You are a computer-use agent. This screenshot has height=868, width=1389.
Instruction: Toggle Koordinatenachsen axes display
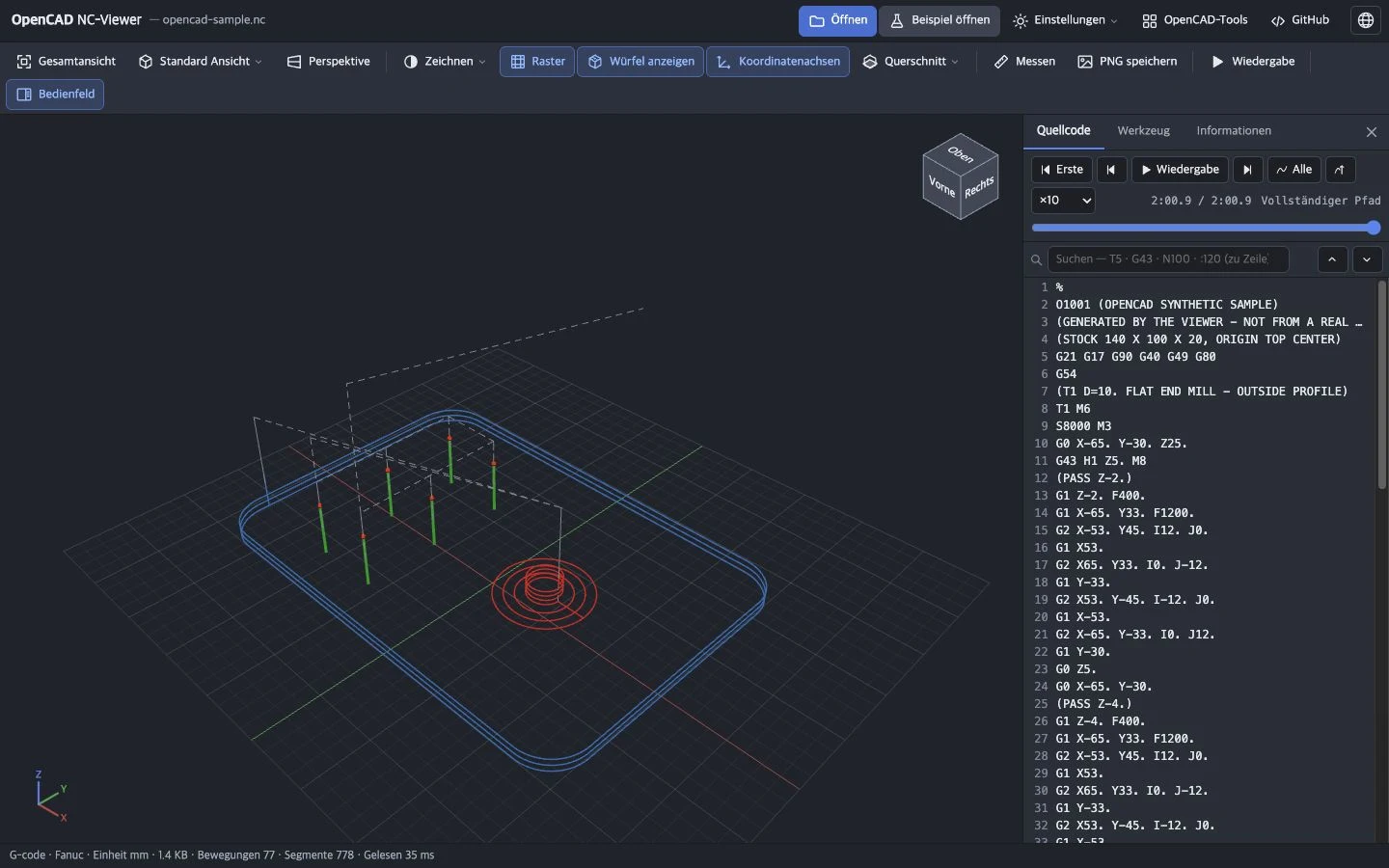pyautogui.click(x=777, y=62)
